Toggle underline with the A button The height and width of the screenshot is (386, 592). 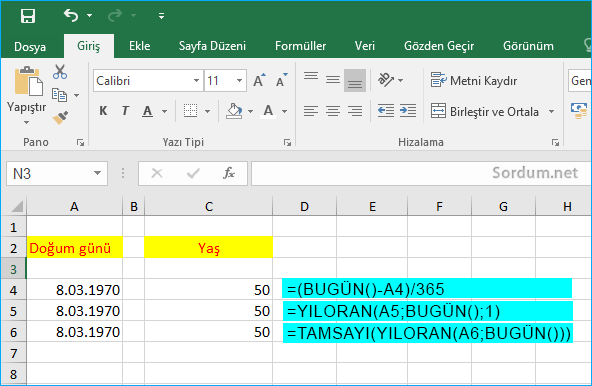point(148,111)
